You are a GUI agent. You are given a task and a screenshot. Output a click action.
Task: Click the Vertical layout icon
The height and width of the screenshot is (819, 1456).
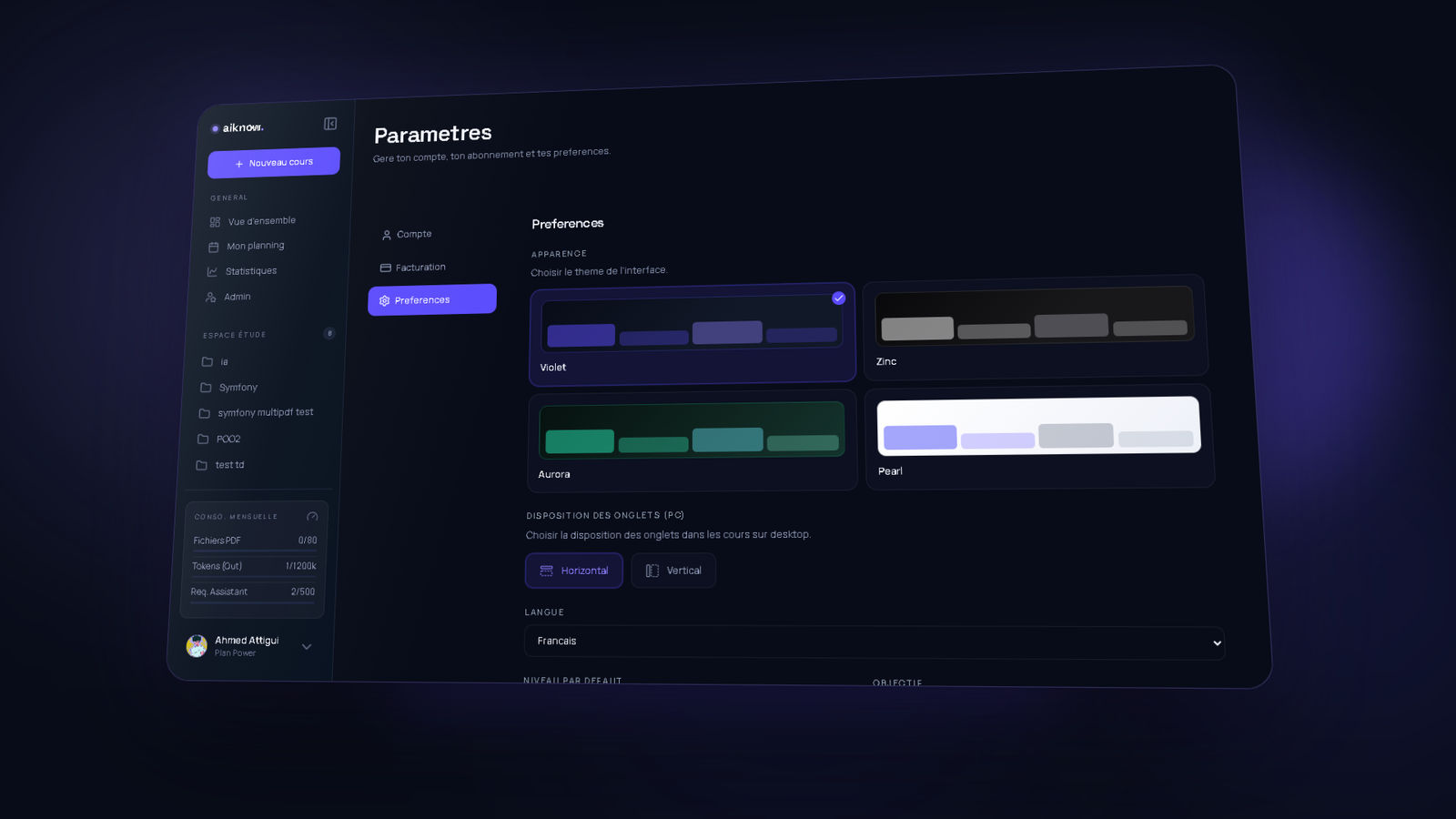coord(652,571)
